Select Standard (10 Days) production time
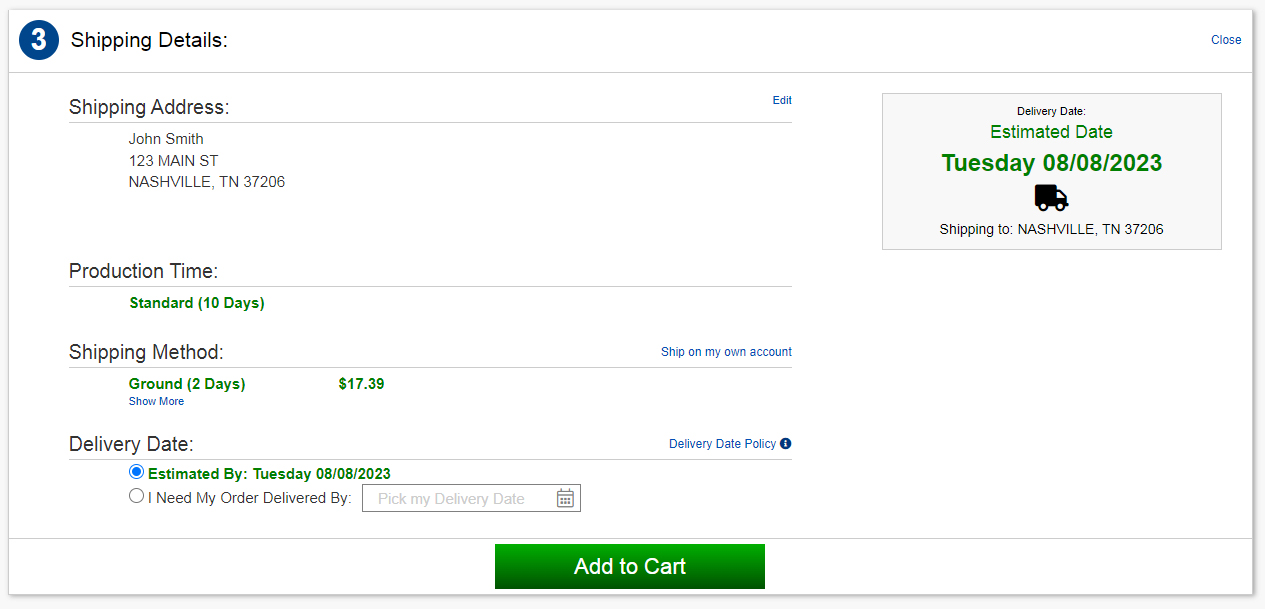 pos(197,303)
